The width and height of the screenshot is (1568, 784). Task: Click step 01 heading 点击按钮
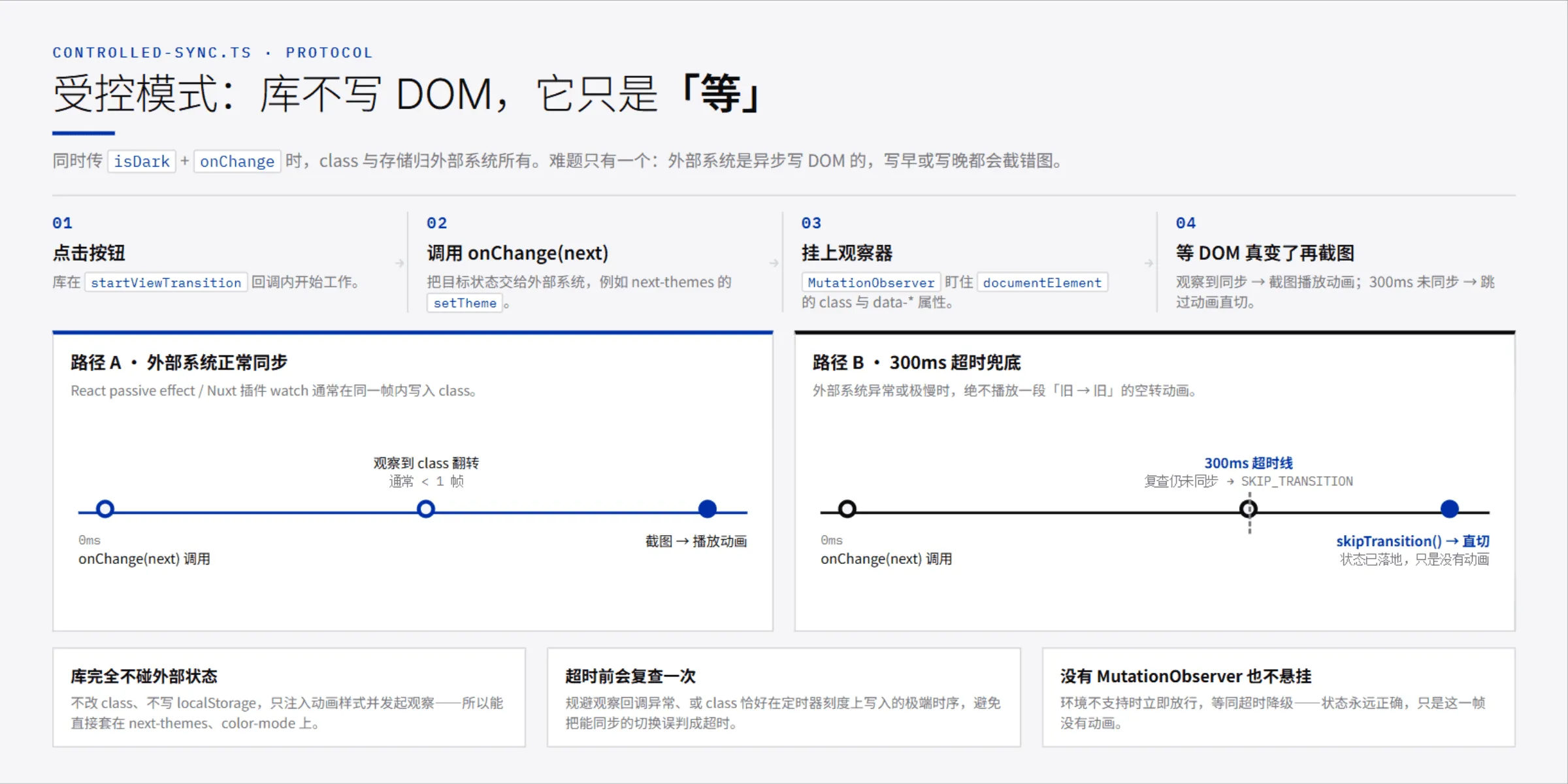tap(89, 253)
